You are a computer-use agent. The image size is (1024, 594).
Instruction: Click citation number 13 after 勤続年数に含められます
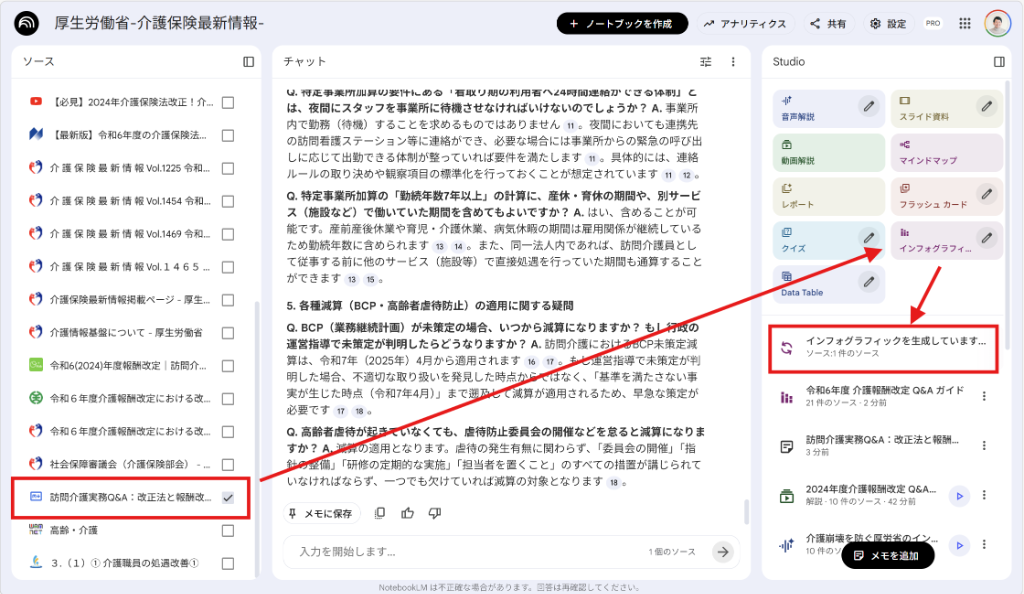click(x=440, y=247)
